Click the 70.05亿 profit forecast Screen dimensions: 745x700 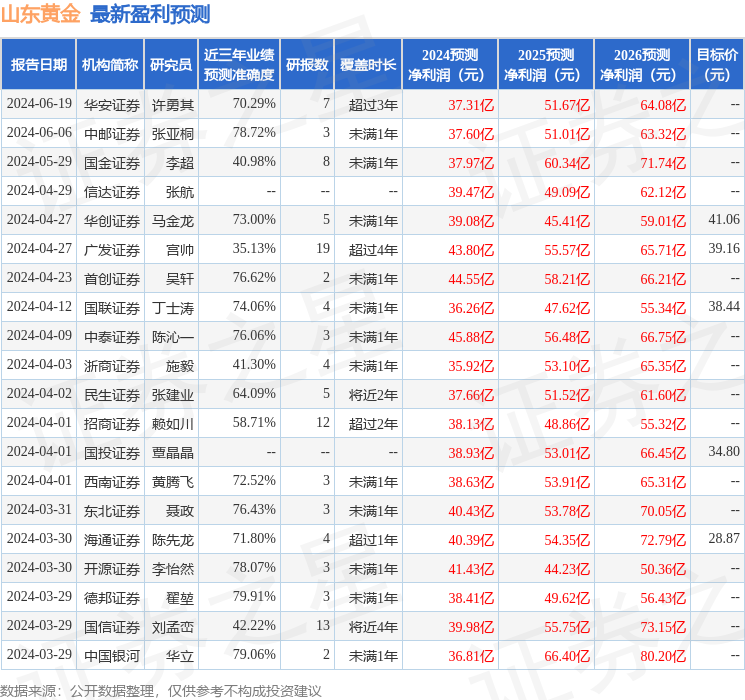[663, 511]
